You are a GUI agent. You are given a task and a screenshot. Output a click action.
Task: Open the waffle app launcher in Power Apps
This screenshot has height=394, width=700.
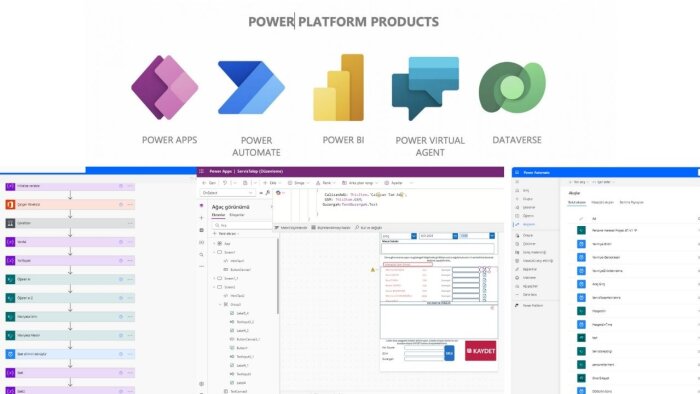(x=201, y=171)
